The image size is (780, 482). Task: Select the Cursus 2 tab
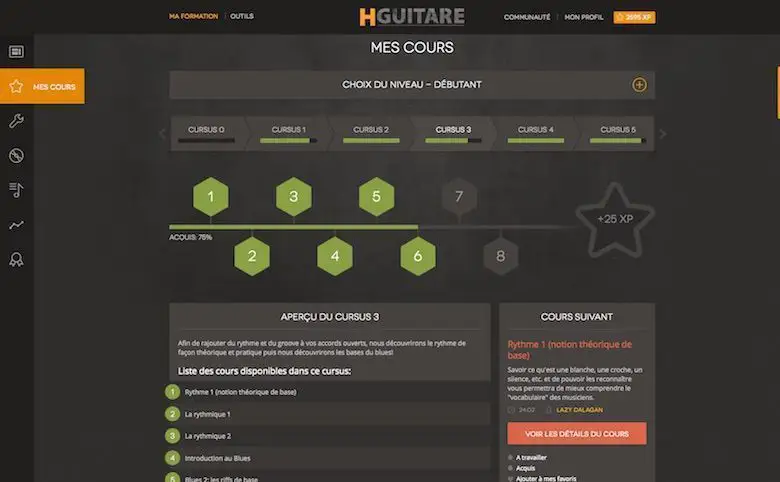pyautogui.click(x=371, y=133)
